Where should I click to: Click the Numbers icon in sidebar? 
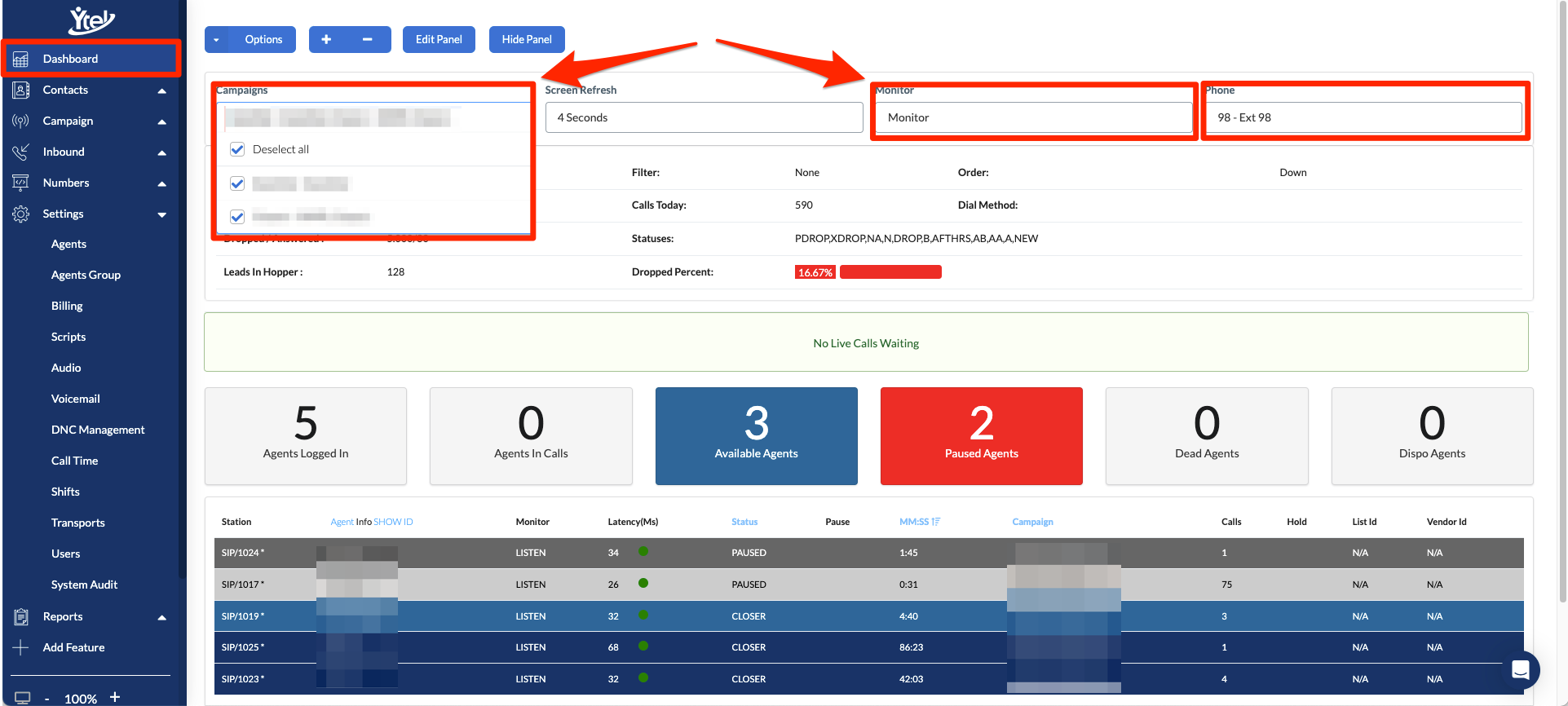21,183
